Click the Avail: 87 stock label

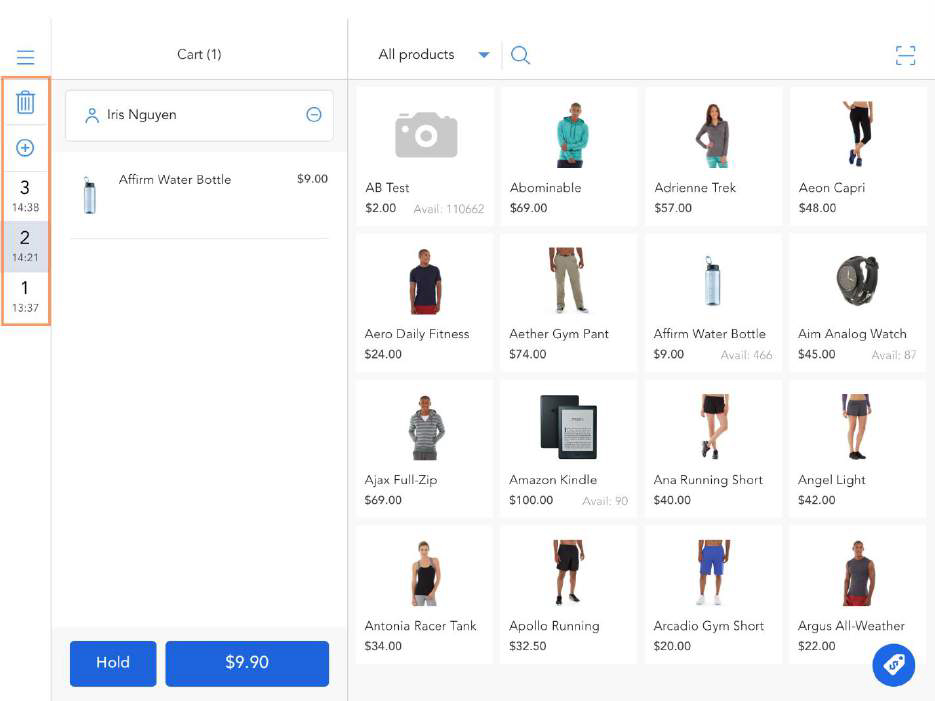[893, 355]
